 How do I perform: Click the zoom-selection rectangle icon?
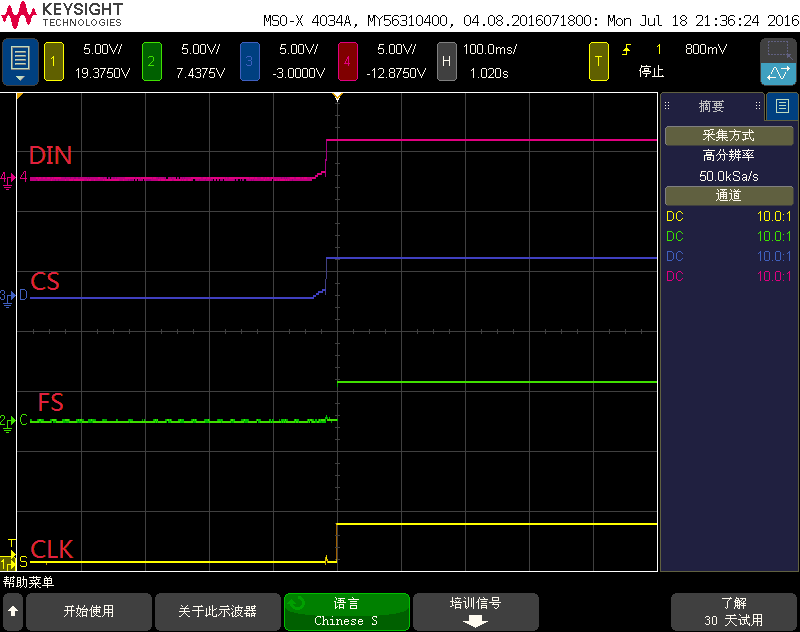[778, 50]
